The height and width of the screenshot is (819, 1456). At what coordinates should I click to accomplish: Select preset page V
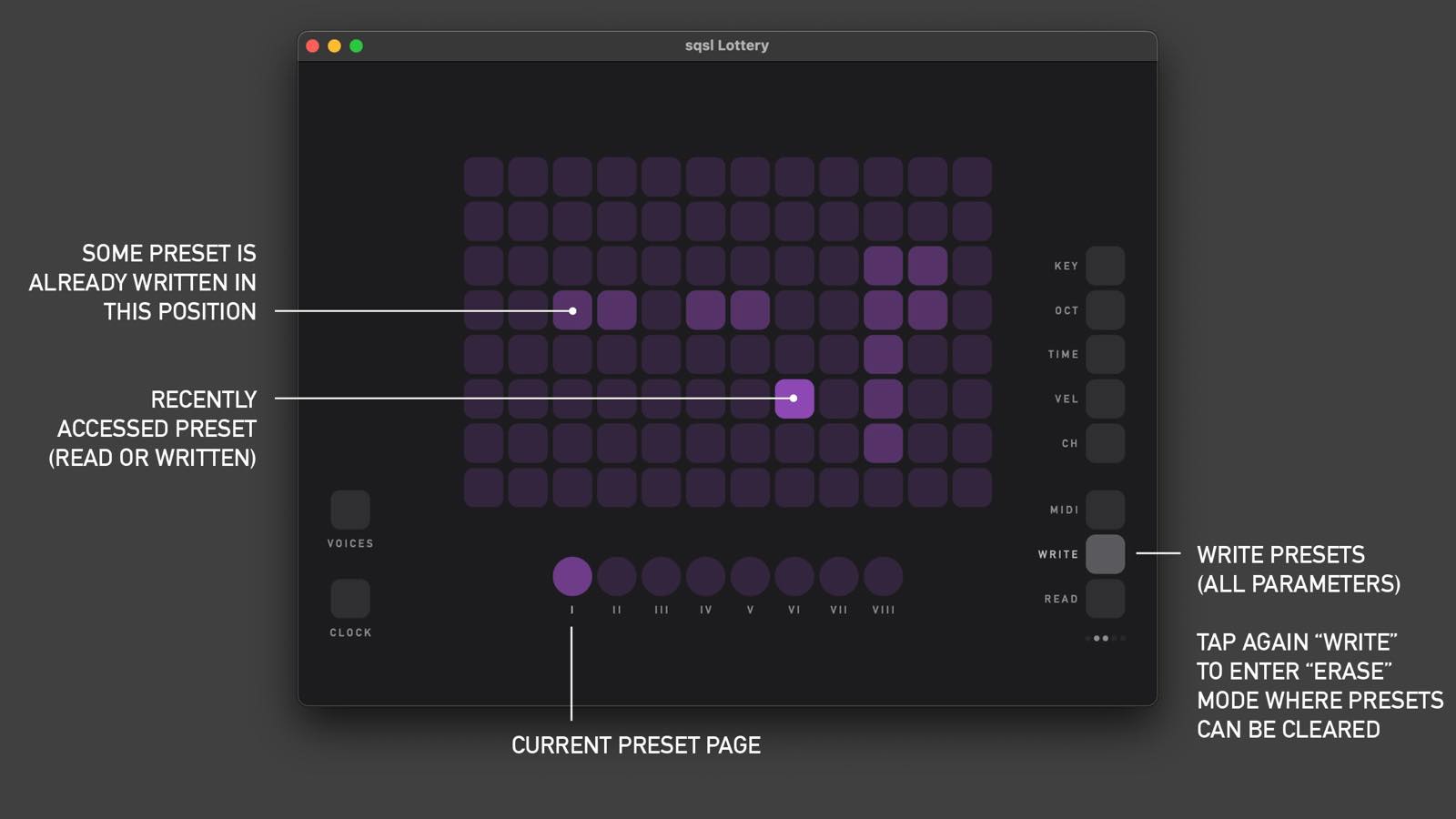[x=750, y=576]
